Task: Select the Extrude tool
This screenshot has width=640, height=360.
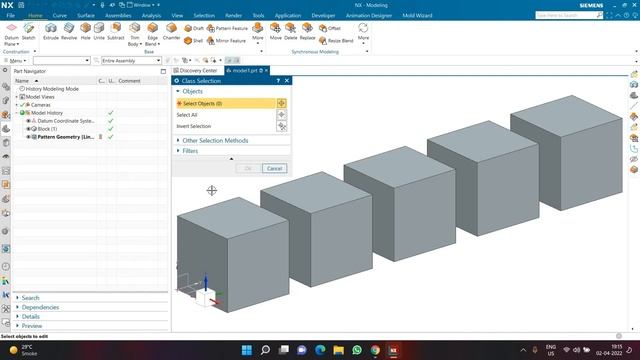Action: click(x=51, y=32)
